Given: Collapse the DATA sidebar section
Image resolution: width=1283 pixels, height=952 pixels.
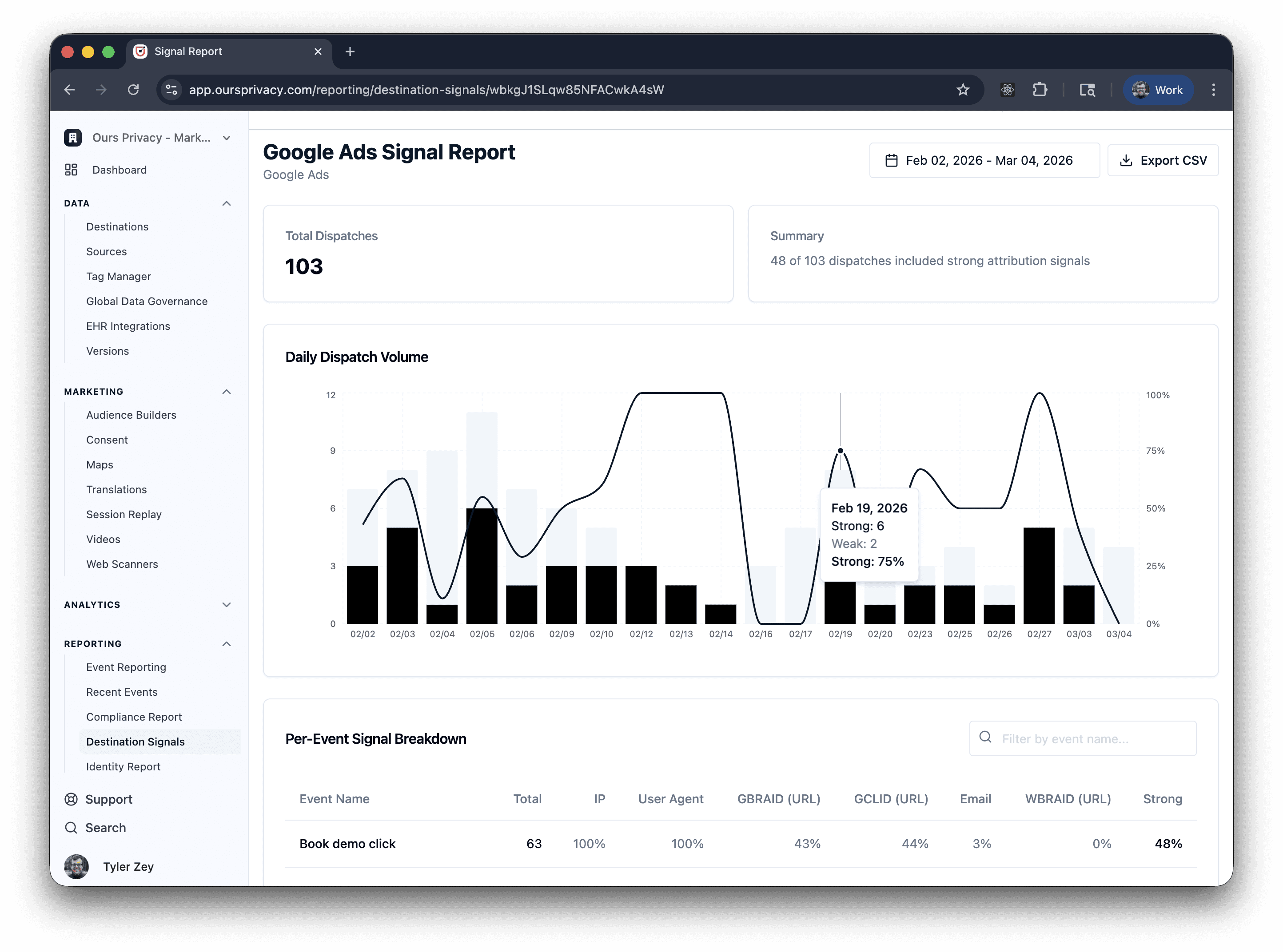Looking at the screenshot, I should point(227,203).
